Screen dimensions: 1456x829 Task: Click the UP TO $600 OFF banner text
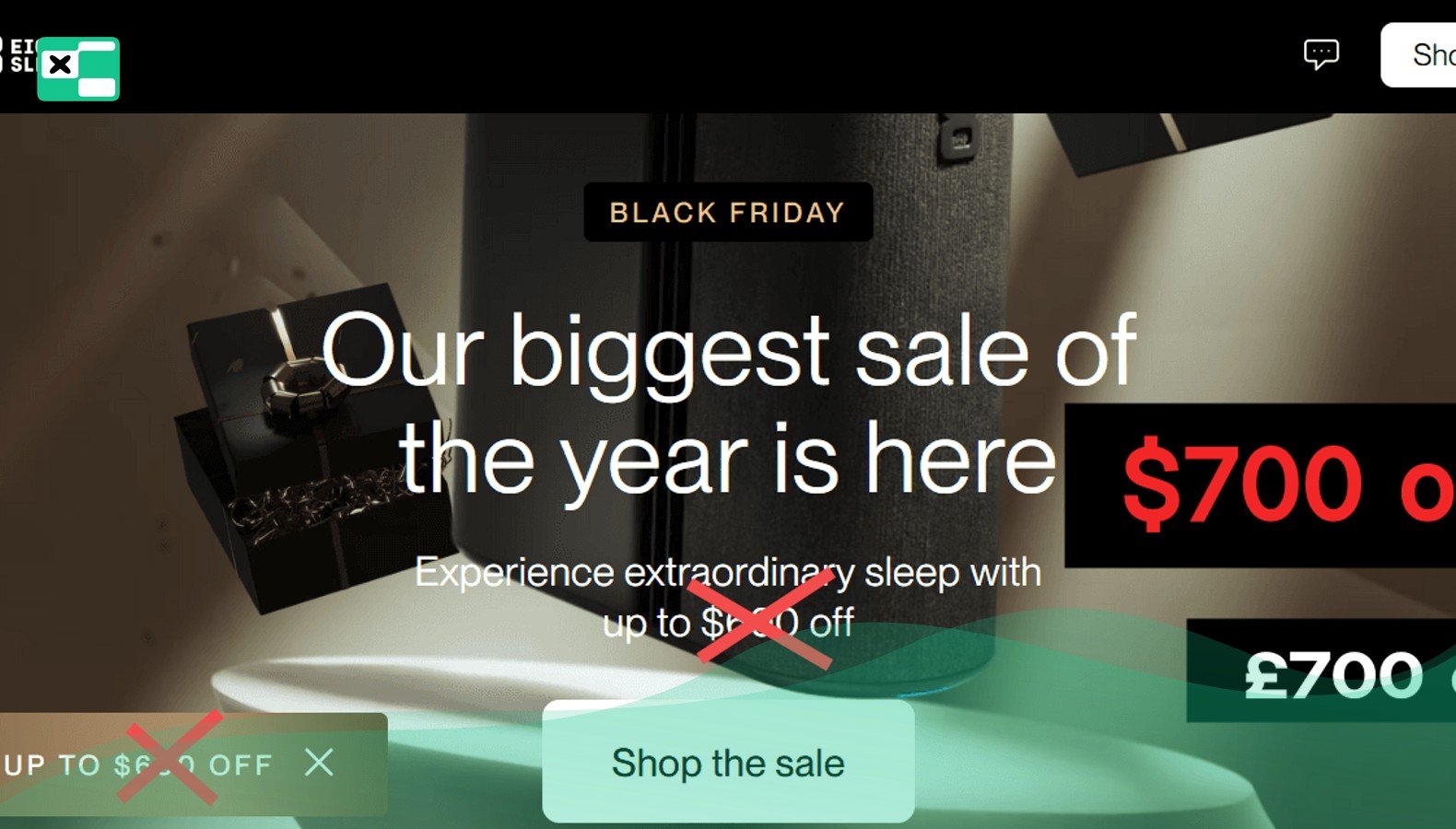tap(137, 765)
